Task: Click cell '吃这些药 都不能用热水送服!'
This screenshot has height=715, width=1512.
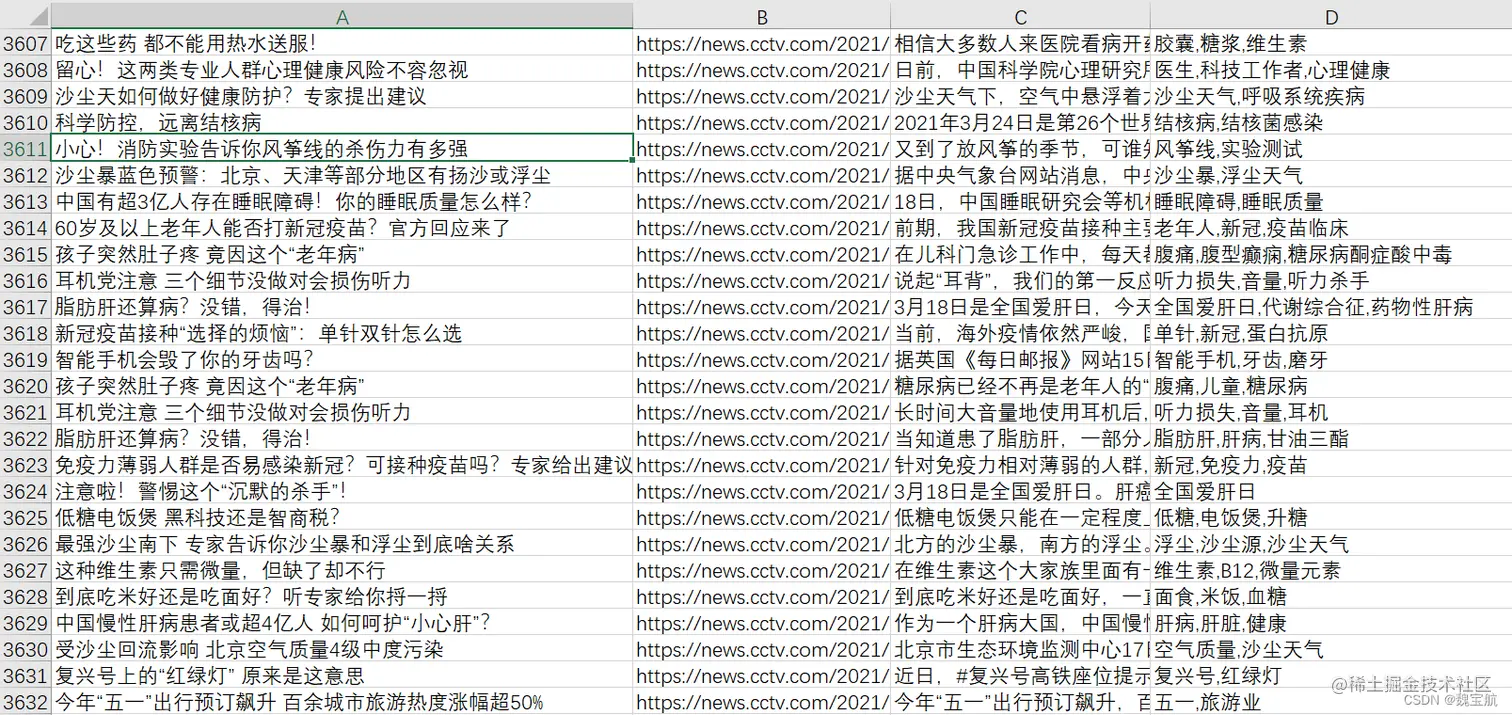Action: pos(342,44)
